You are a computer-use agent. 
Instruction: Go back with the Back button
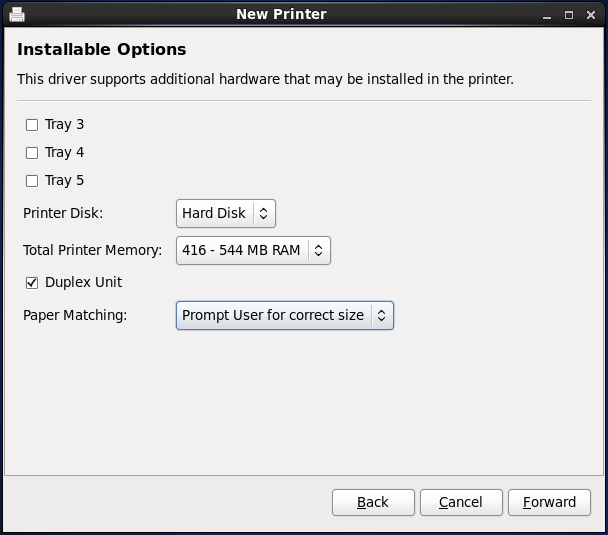(x=372, y=502)
